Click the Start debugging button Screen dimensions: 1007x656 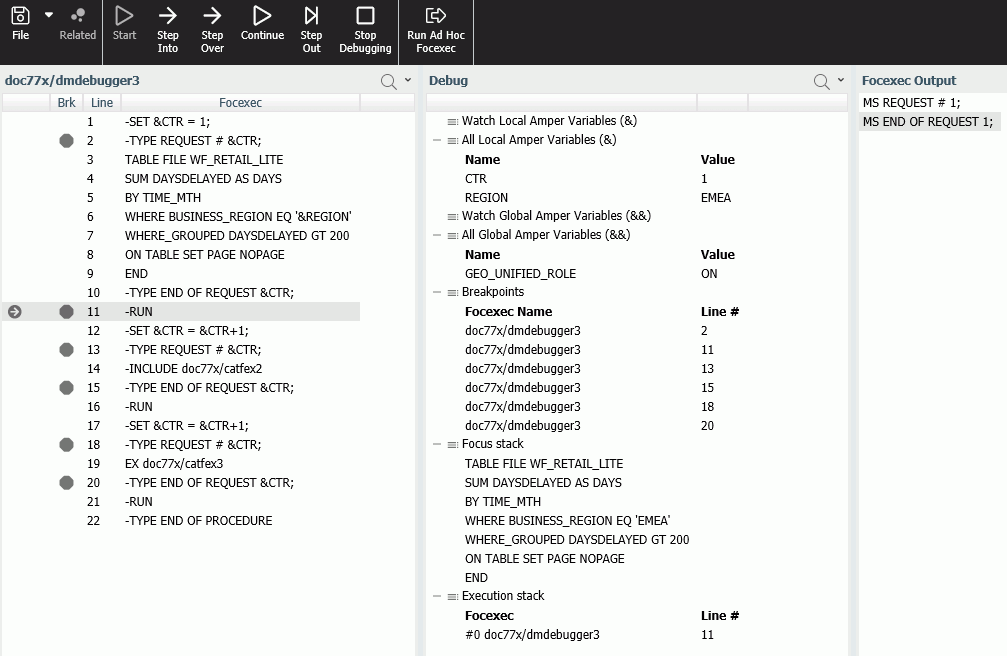click(124, 23)
